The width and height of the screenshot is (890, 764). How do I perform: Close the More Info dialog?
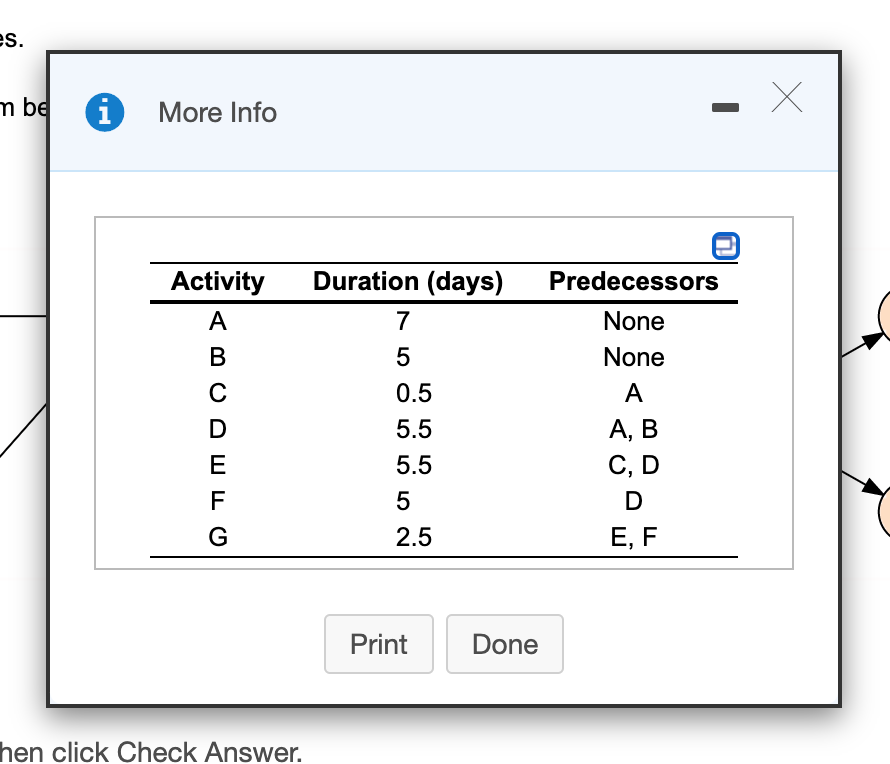point(787,98)
